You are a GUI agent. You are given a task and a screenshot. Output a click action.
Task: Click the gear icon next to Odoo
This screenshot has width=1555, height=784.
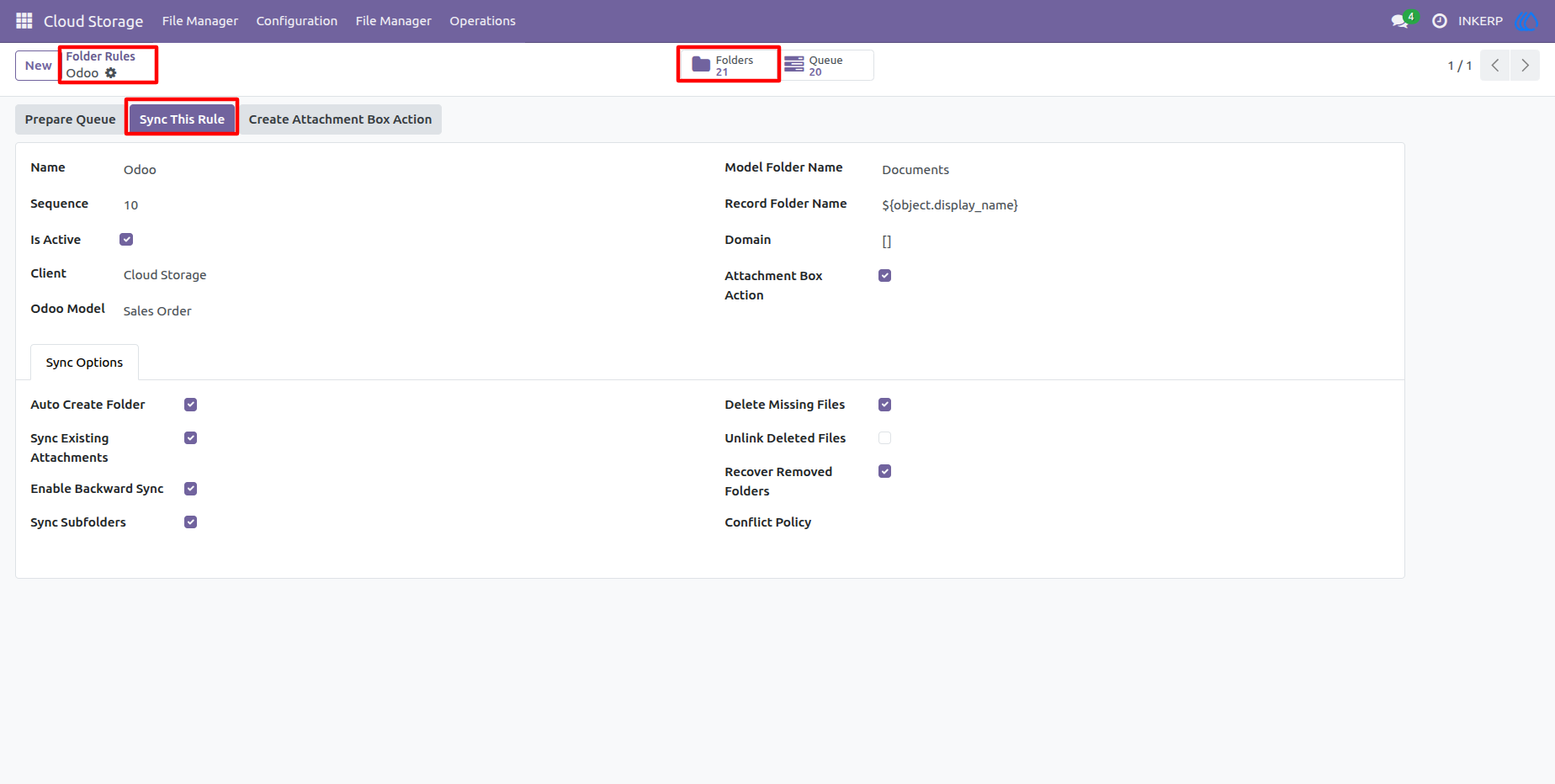click(111, 73)
